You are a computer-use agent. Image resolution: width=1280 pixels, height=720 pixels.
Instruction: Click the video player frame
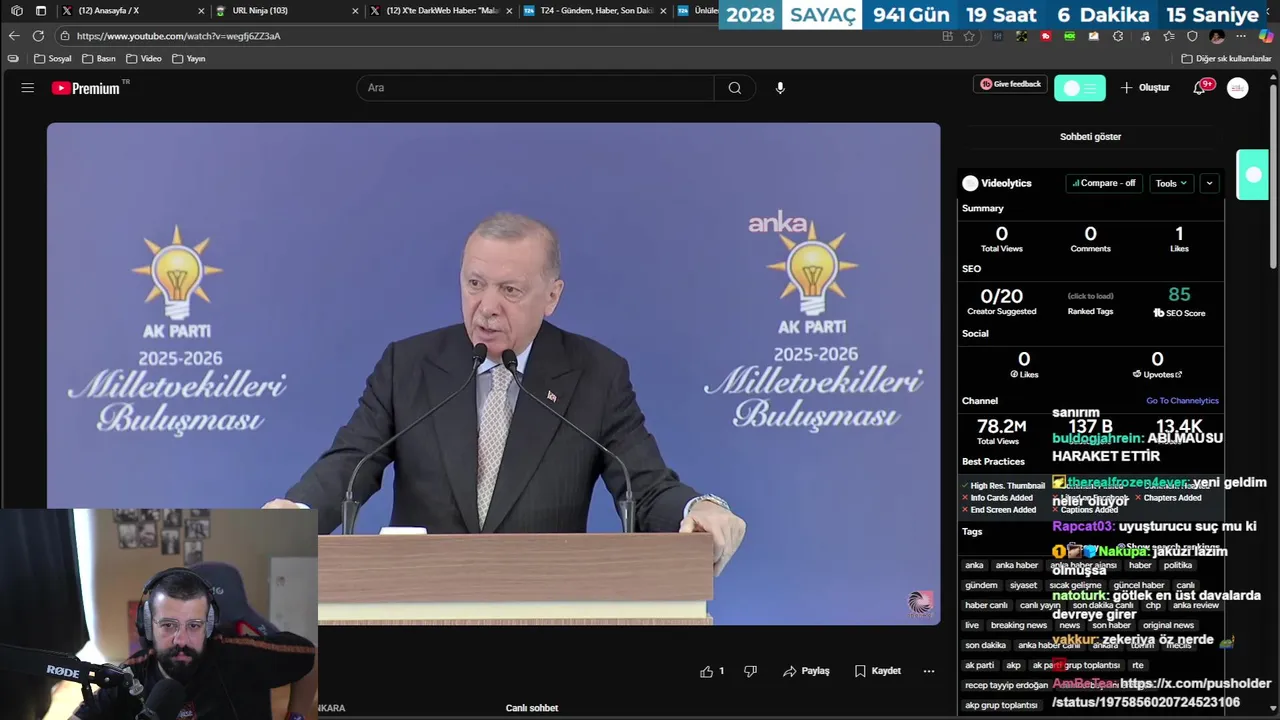[493, 374]
